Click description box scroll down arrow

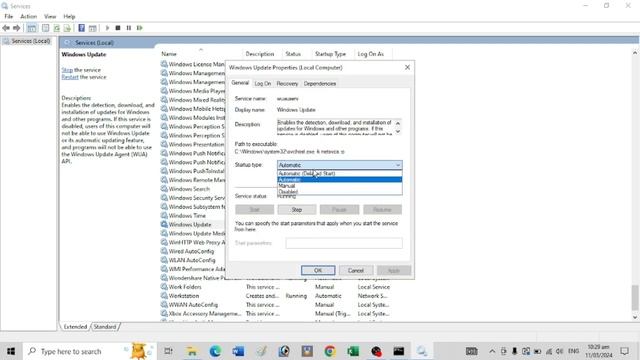coord(398,131)
